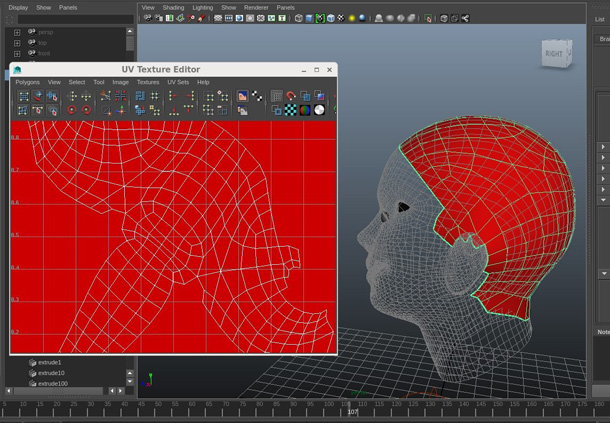Click the timeline current frame marker at 107

tap(352, 411)
